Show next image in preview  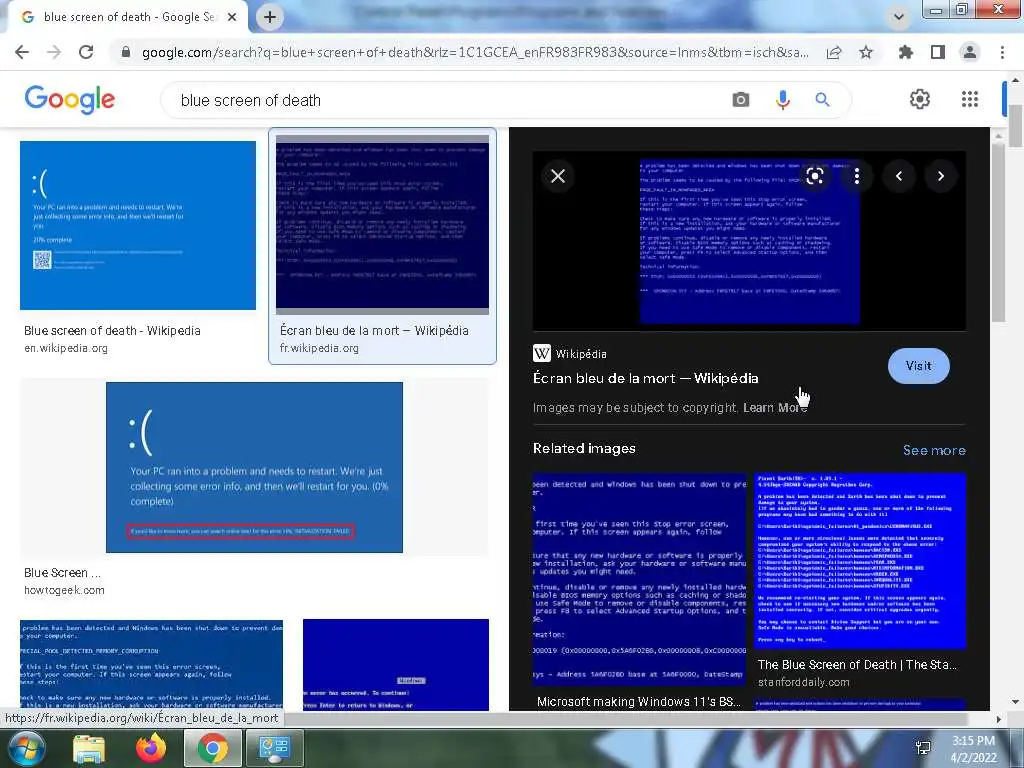pyautogui.click(x=940, y=176)
